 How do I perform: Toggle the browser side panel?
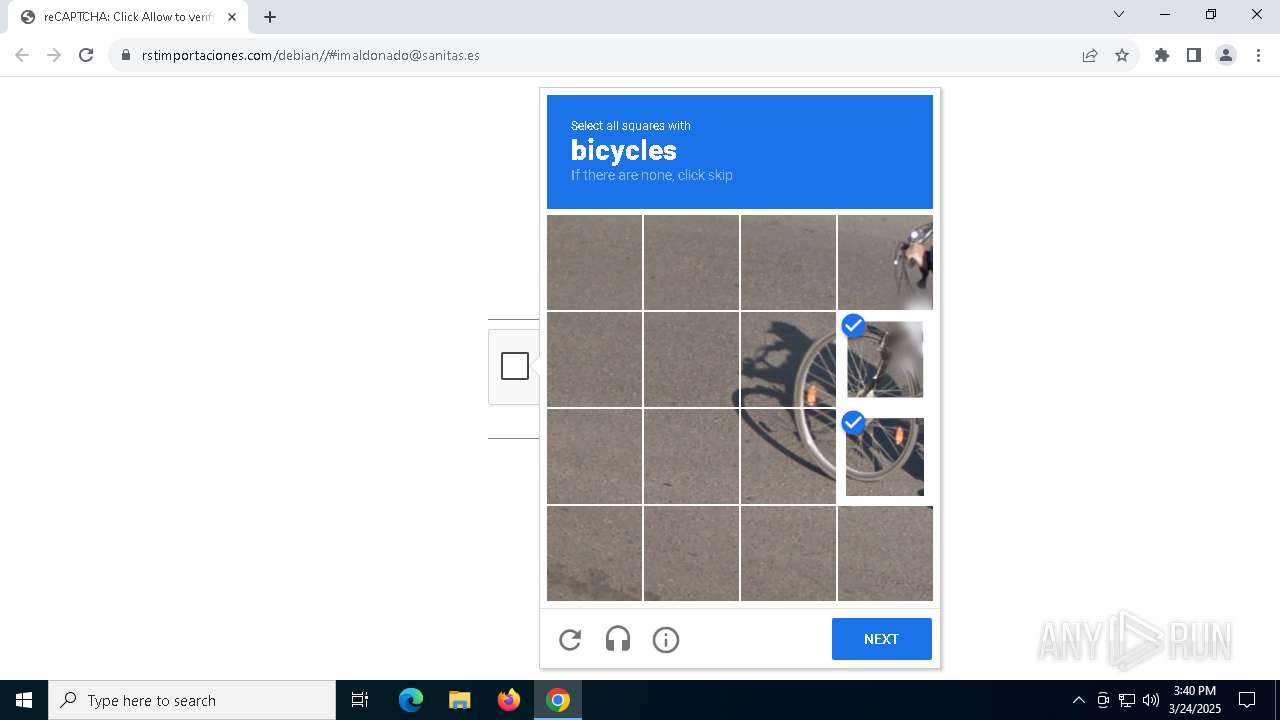coord(1194,55)
